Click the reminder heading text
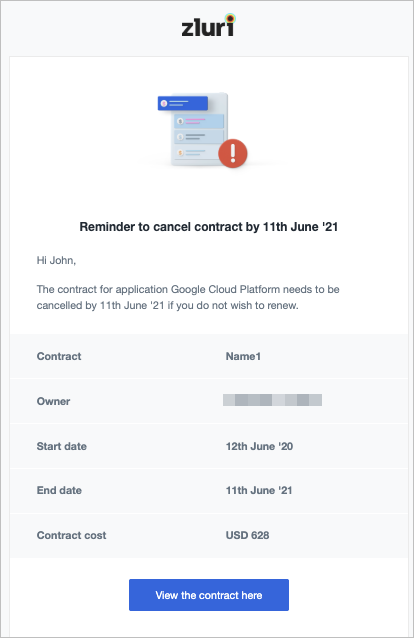Viewport: 414px width, 638px height. click(209, 227)
